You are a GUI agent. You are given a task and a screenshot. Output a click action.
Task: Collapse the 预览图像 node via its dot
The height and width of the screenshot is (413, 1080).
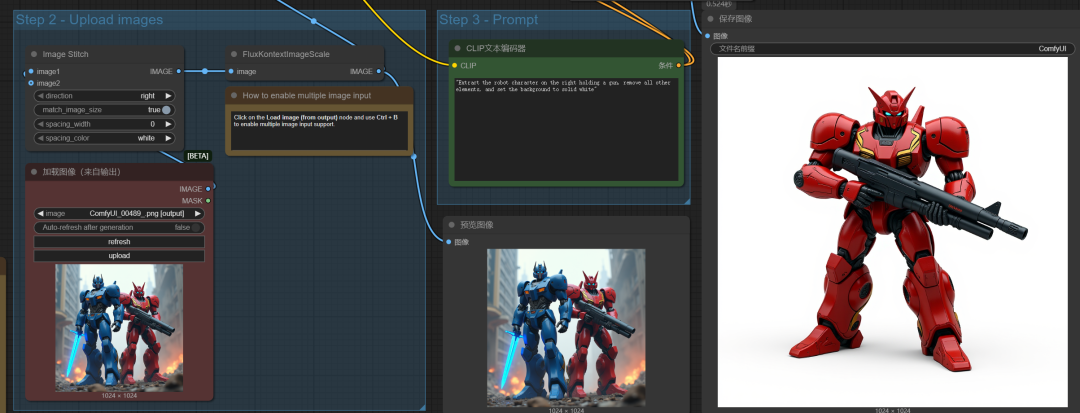pyautogui.click(x=452, y=225)
